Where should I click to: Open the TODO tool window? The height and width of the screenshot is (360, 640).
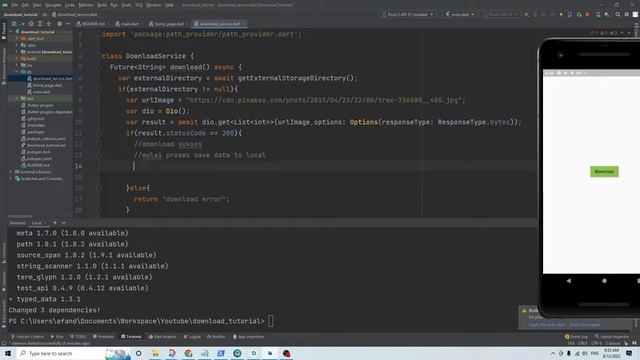point(78,337)
